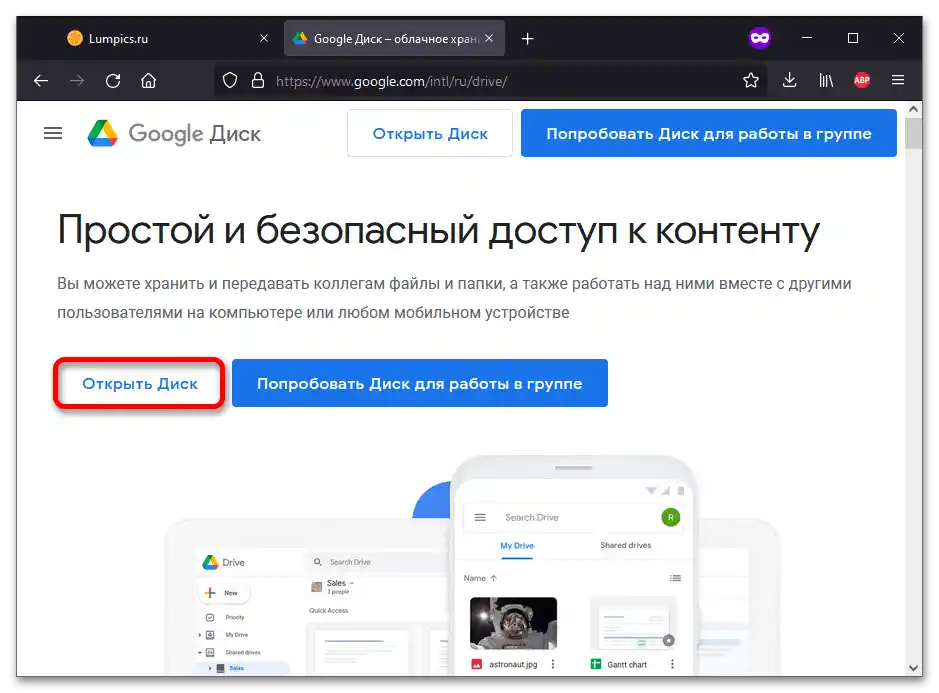Open the Google Диск page hamburger menu
Screen dimensions: 939x693
(x=53, y=133)
